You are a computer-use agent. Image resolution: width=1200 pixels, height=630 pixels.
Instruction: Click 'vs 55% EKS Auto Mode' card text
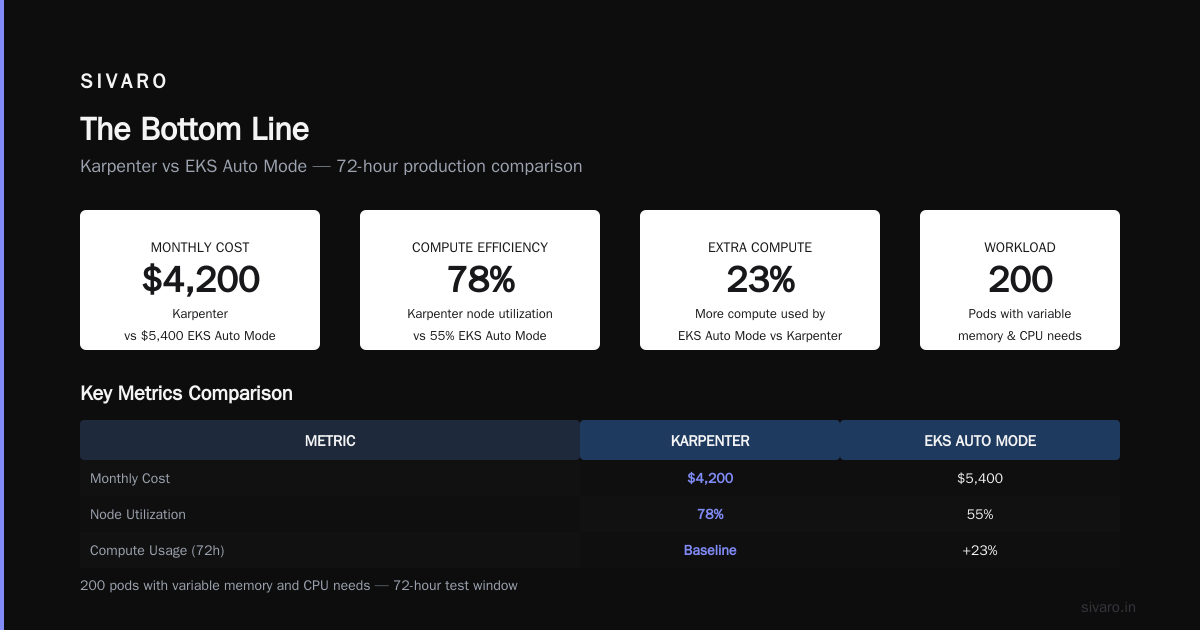pos(480,336)
